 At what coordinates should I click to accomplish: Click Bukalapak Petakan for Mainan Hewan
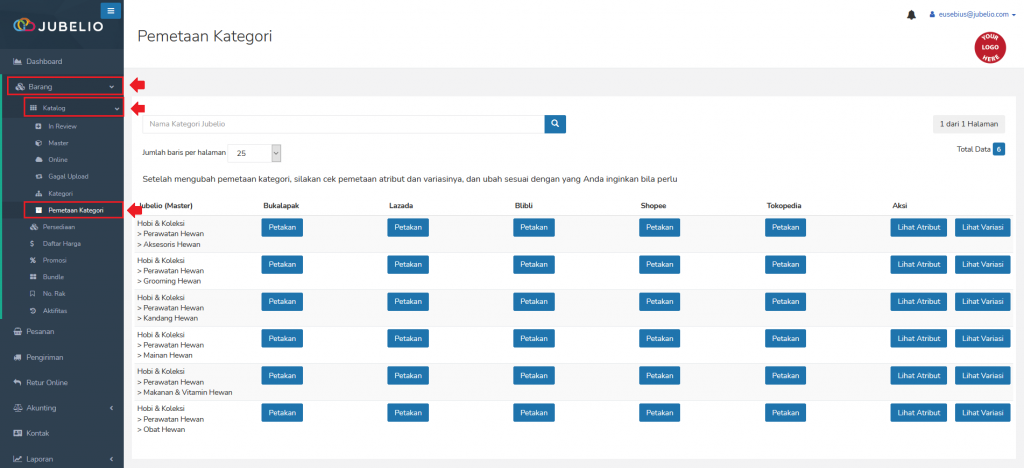[x=282, y=339]
